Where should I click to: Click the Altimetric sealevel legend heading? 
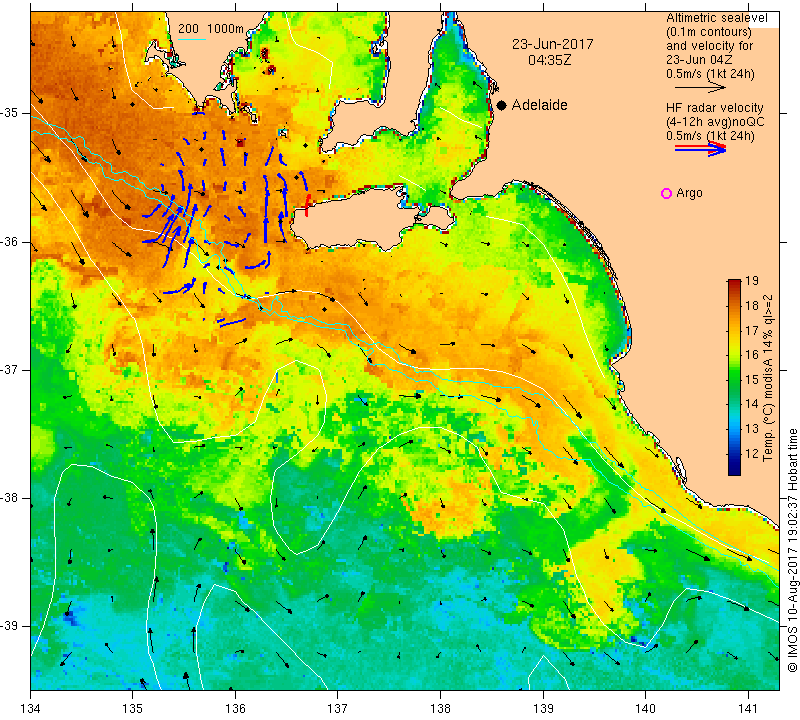tap(717, 18)
